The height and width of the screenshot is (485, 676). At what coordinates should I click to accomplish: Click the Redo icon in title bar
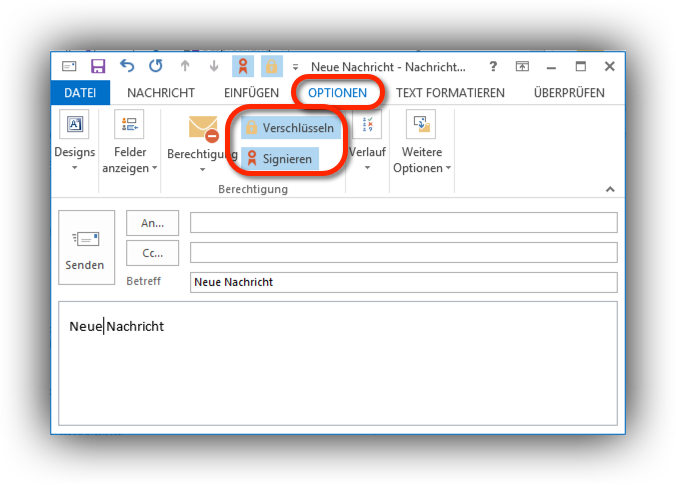click(156, 66)
